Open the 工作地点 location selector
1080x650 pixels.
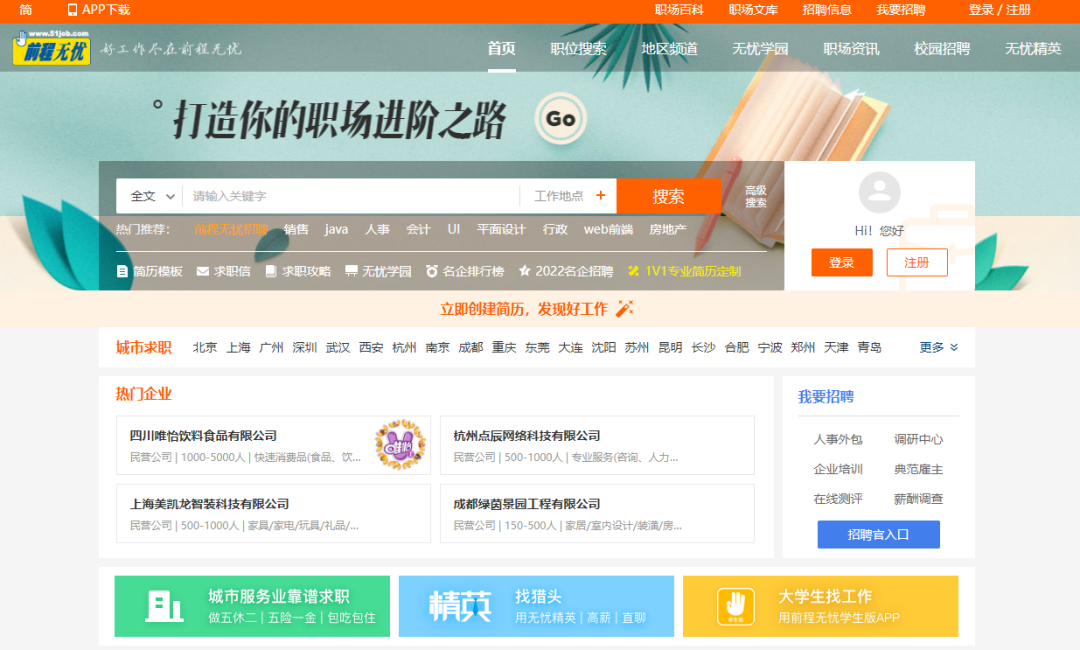pyautogui.click(x=569, y=196)
